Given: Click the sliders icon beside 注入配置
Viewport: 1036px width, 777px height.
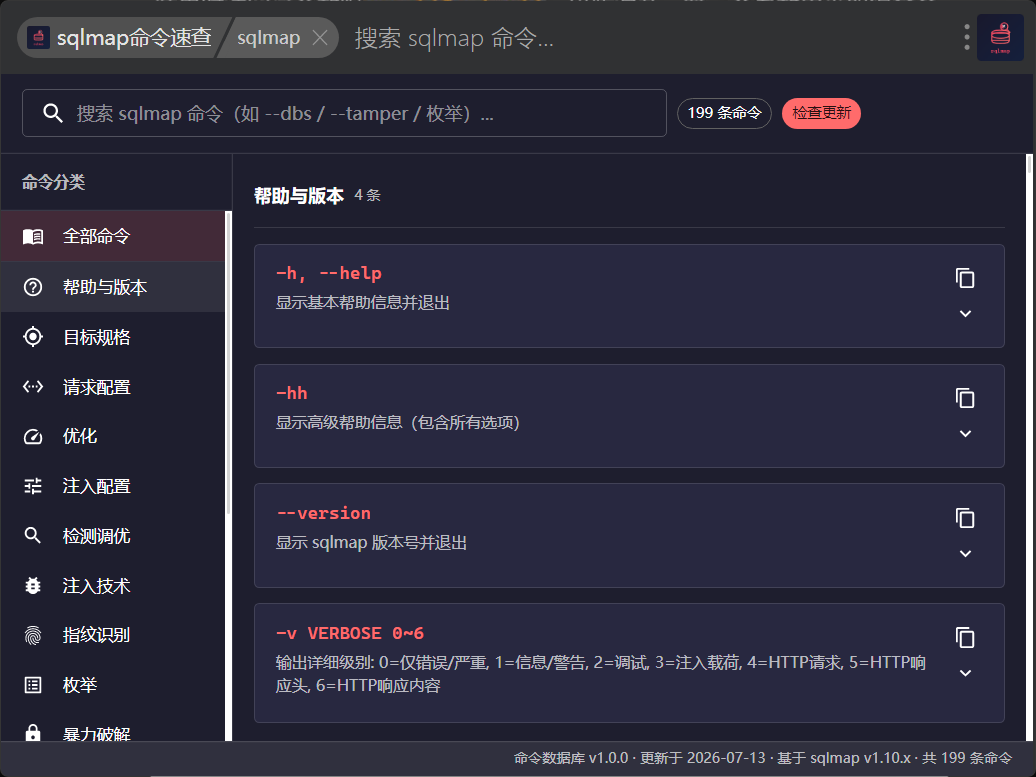Looking at the screenshot, I should click(x=33, y=486).
